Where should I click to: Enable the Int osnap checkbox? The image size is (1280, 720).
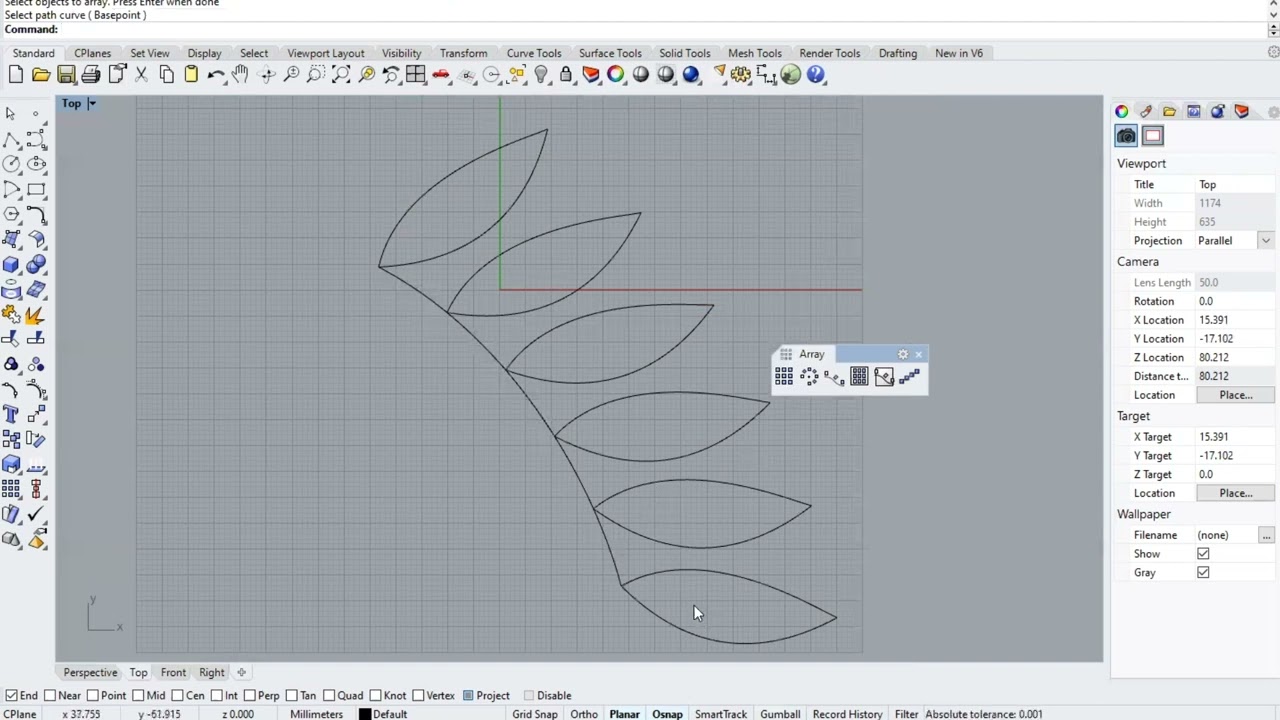216,696
